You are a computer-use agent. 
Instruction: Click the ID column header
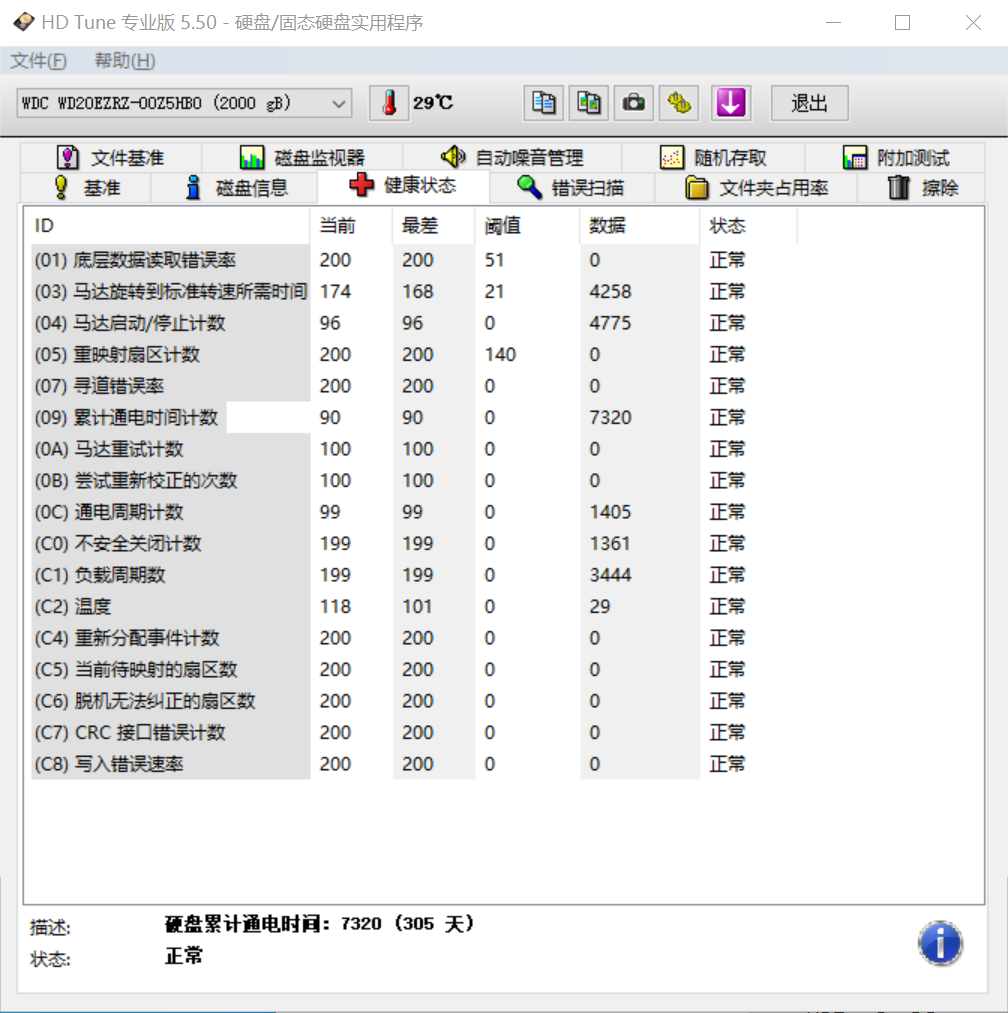tap(168, 225)
